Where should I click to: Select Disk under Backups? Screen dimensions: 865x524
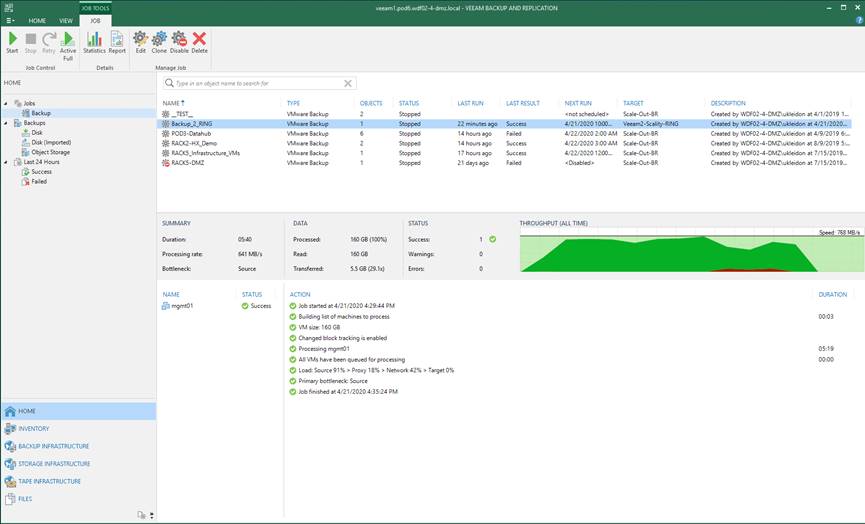click(36, 132)
